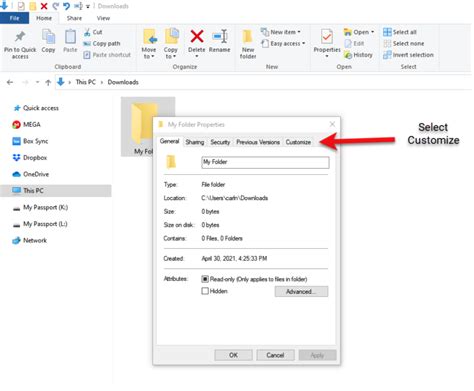Open Dropbox in the navigation pane
This screenshot has height=391, width=474.
[30, 157]
